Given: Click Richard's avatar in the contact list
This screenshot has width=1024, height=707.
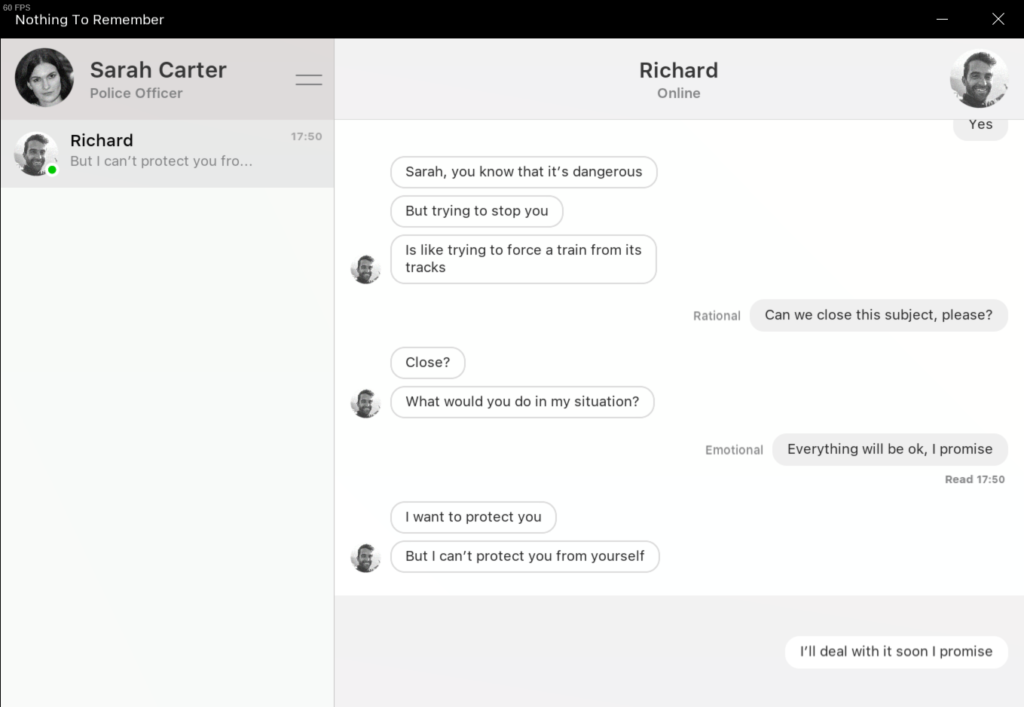Looking at the screenshot, I should point(36,154).
